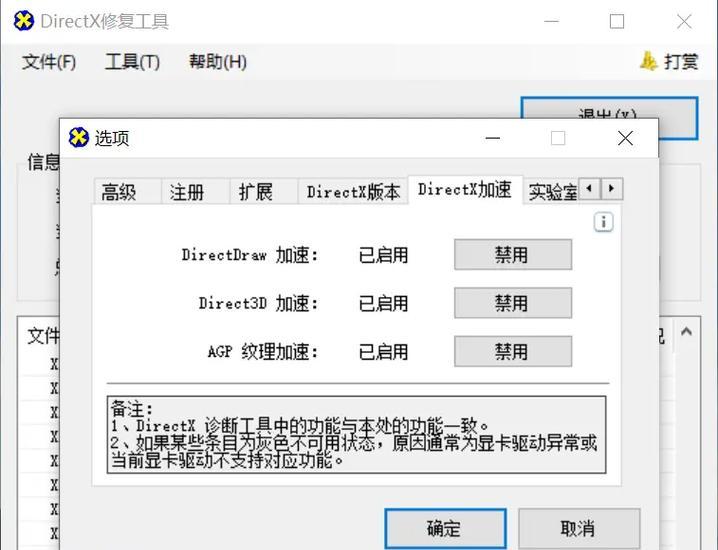The height and width of the screenshot is (550, 718).
Task: Disable AGP 纹理加速 with 禁用 button
Action: 513,352
